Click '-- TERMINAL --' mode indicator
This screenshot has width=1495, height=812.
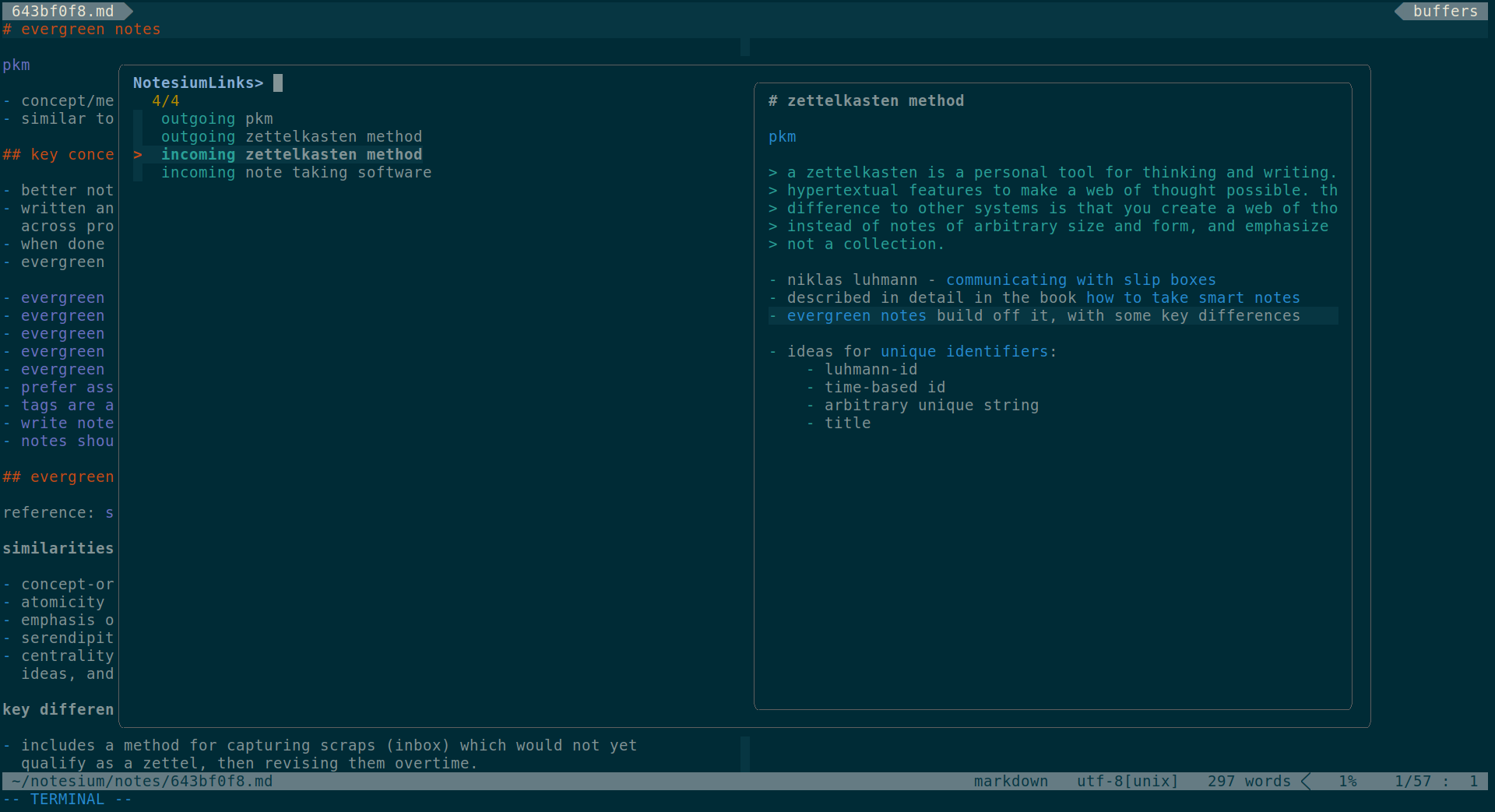[x=67, y=800]
